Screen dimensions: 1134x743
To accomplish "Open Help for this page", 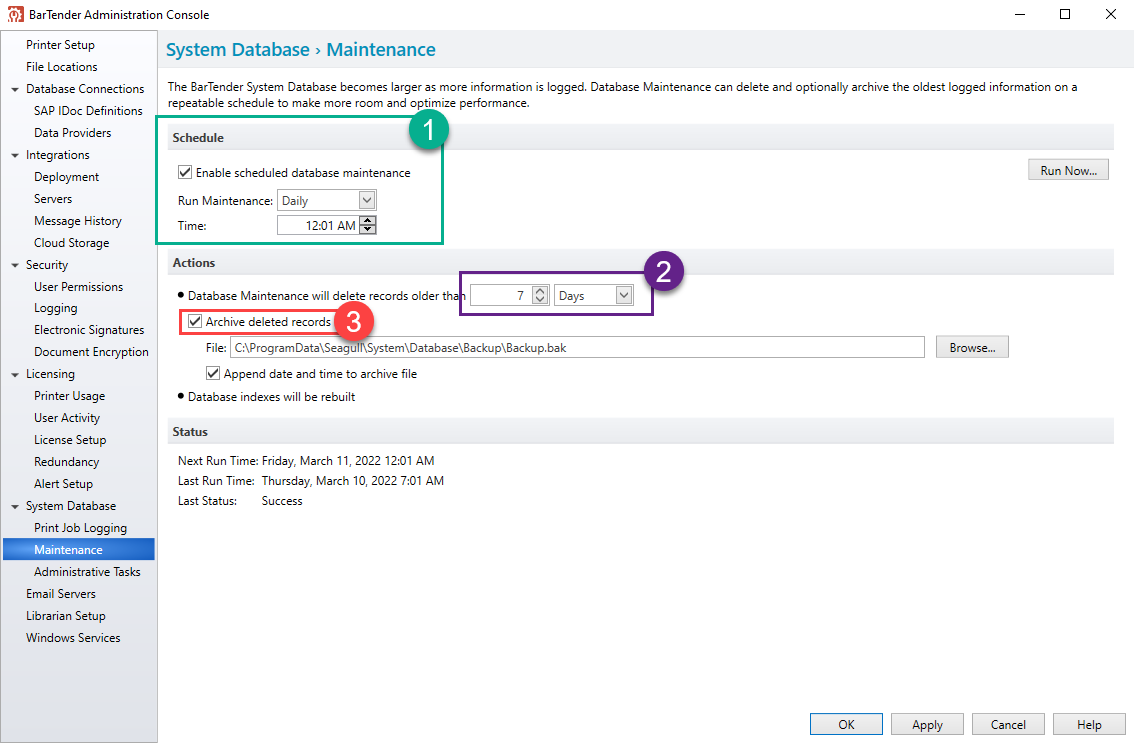I will tap(1089, 724).
